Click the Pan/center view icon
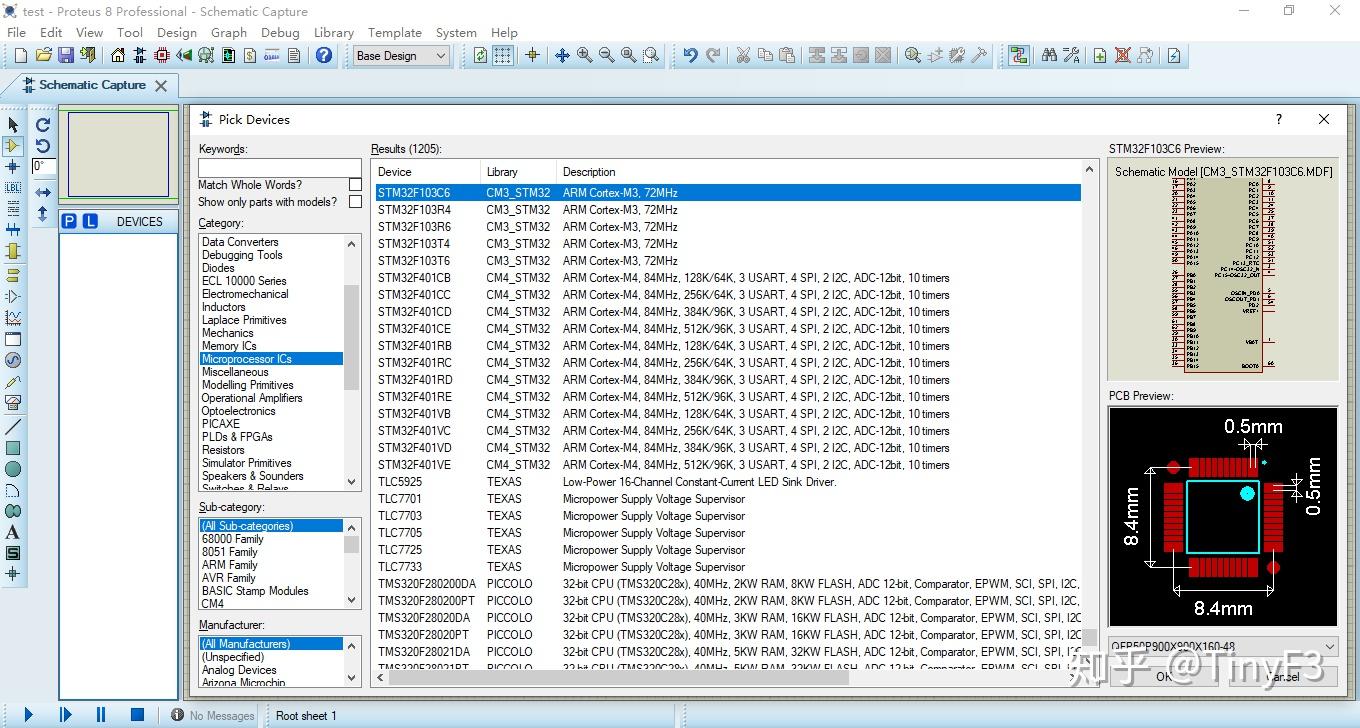 [x=562, y=56]
